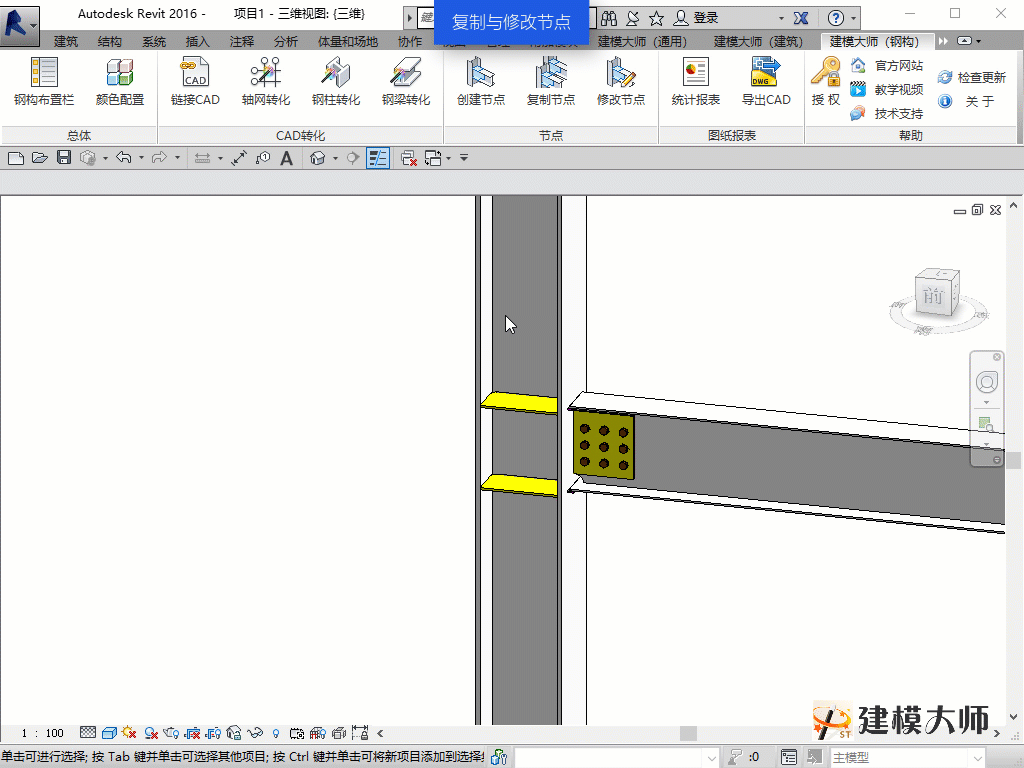Expand the view control bar arrow
Viewport: 1024px width, 768px height.
(x=380, y=733)
